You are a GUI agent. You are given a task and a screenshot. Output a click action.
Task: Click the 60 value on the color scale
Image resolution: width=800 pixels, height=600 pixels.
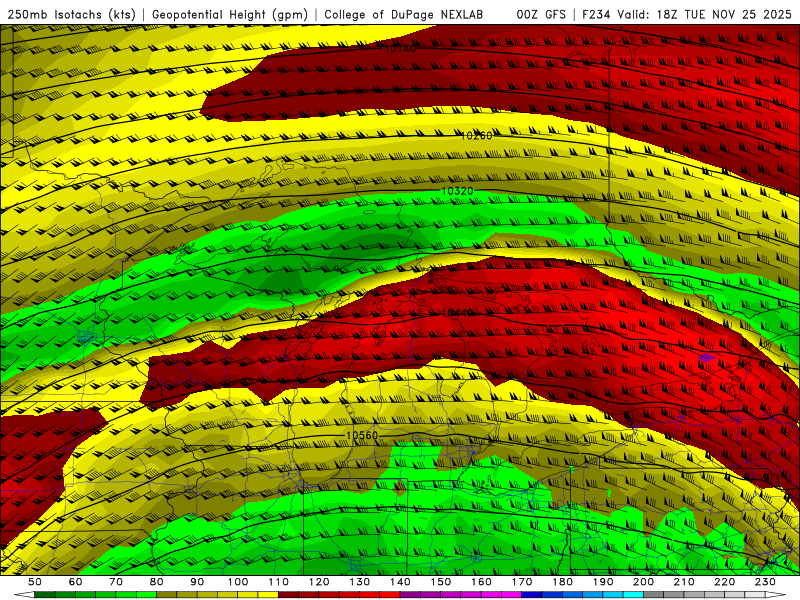[75, 582]
